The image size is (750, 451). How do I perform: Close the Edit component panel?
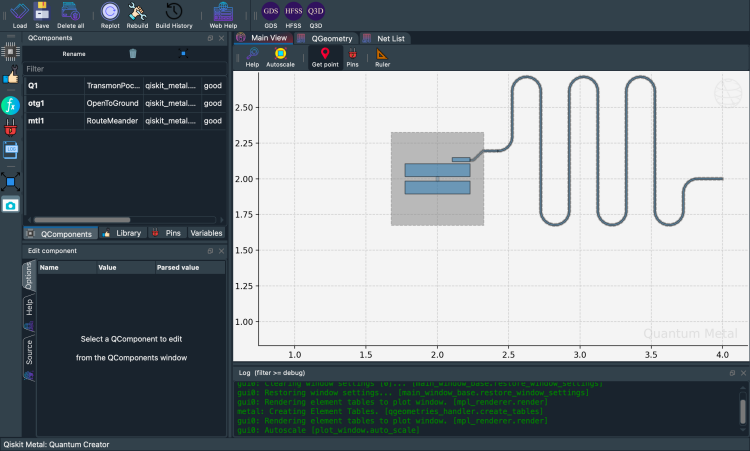pos(221,251)
